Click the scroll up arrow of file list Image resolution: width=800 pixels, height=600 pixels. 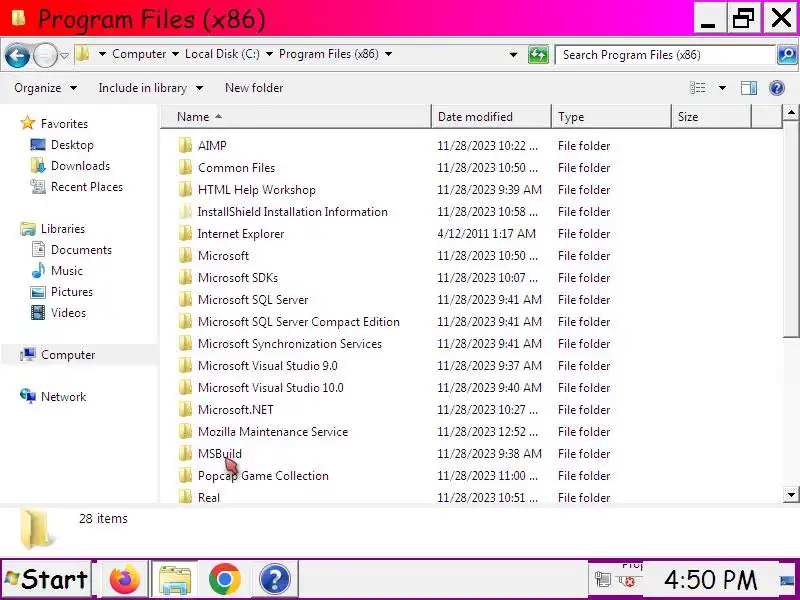791,112
